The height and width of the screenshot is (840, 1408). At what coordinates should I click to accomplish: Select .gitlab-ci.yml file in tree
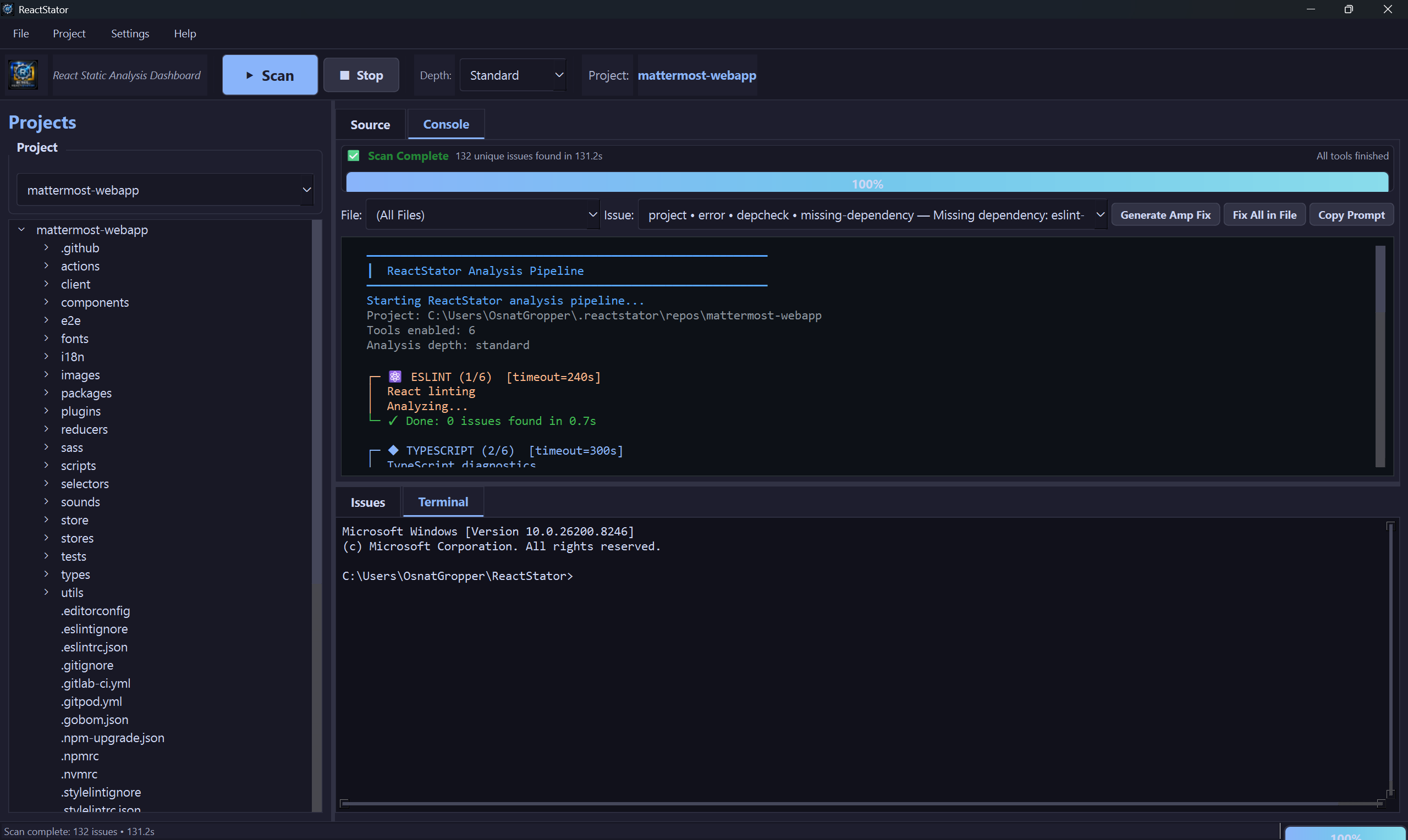pyautogui.click(x=96, y=683)
